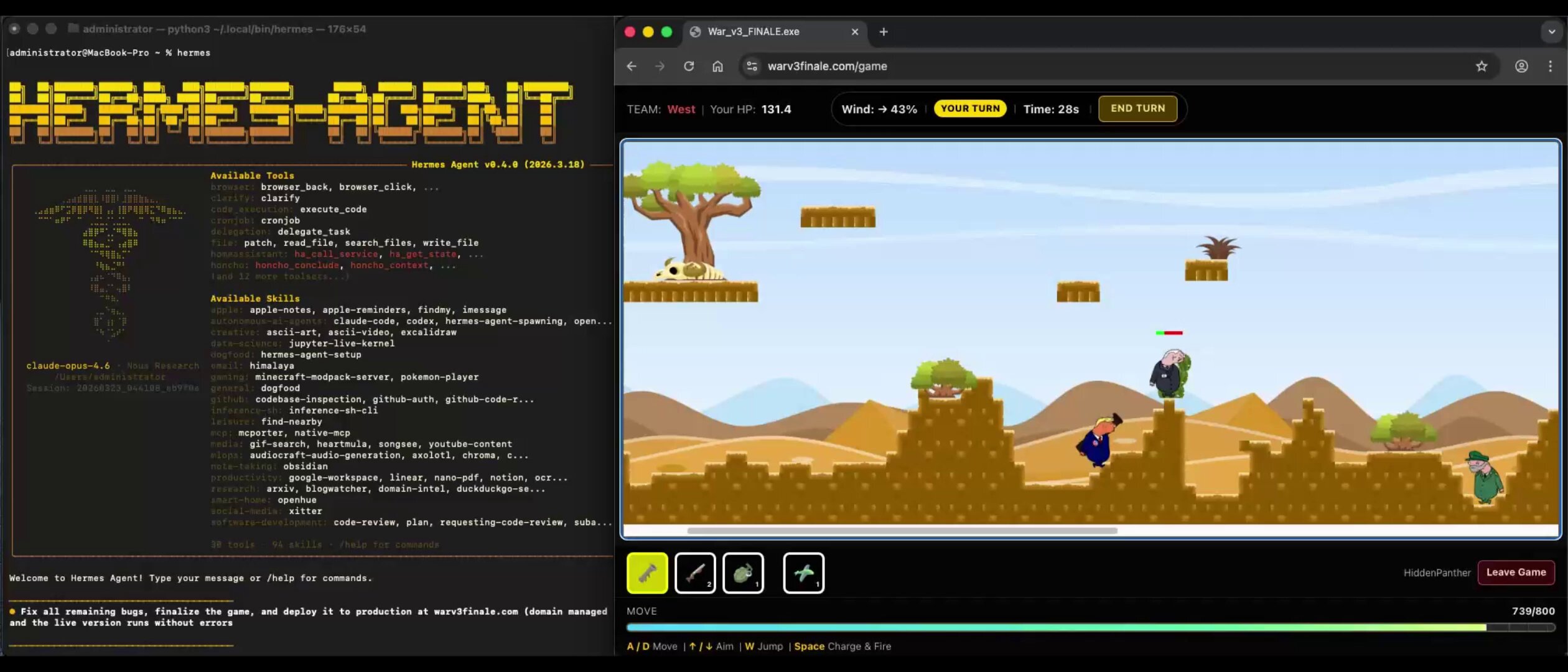The height and width of the screenshot is (672, 1568).
Task: Switch to War_v3_FINALE.exe tab
Action: (x=753, y=32)
